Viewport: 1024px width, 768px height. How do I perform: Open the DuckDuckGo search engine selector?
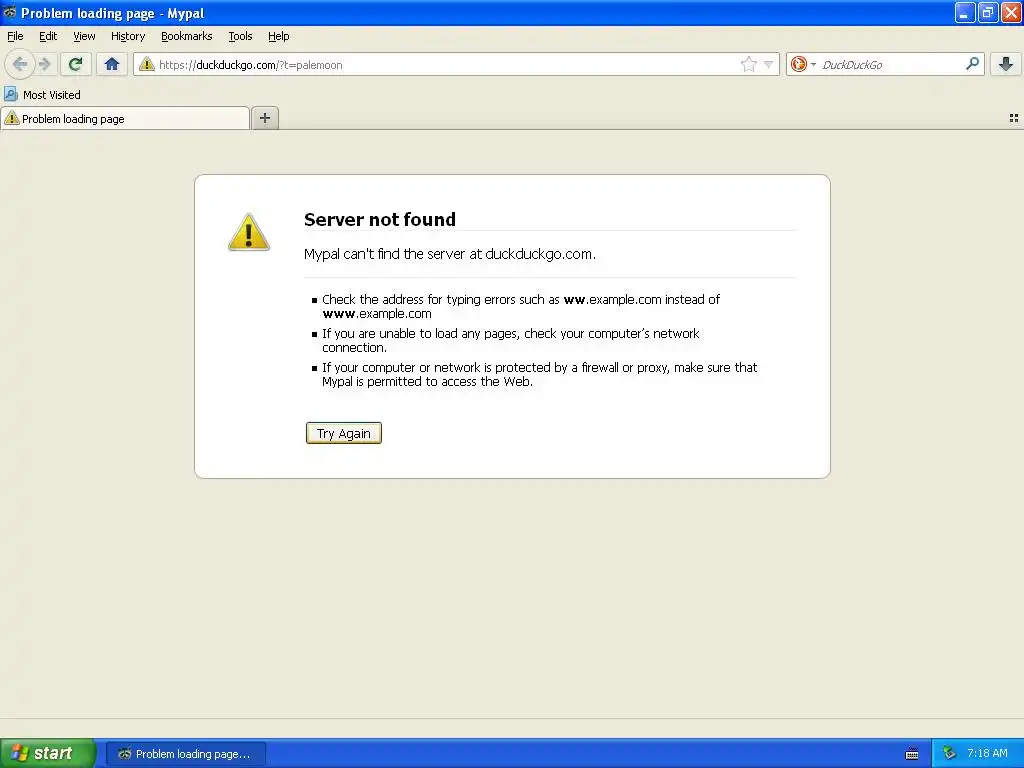click(803, 64)
